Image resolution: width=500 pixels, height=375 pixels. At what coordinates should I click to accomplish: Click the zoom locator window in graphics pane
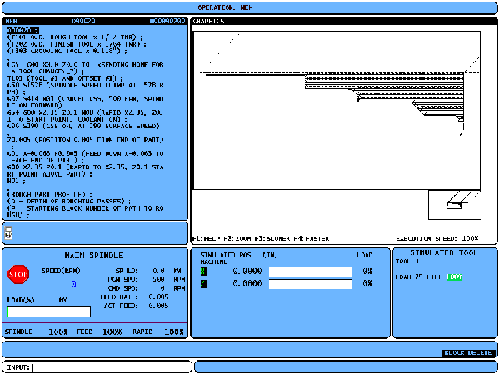pyautogui.click(x=454, y=205)
